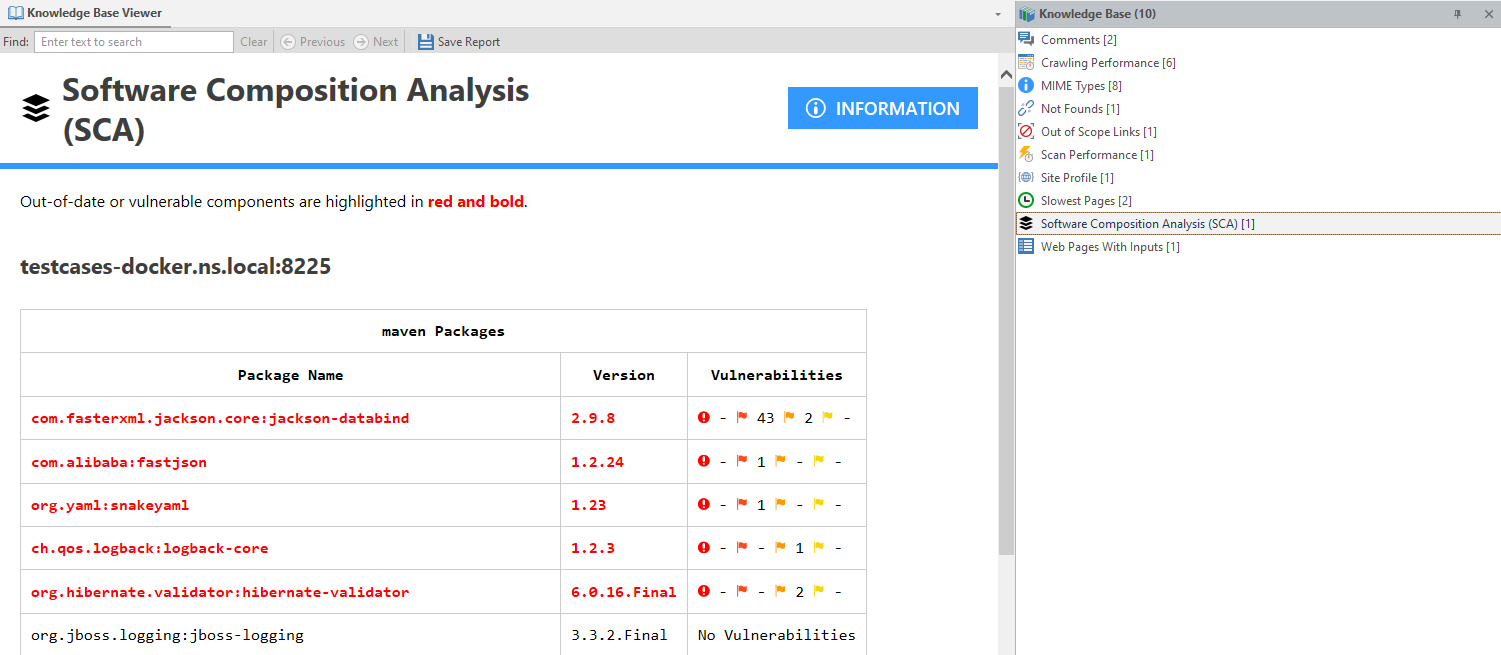Click the Slowest Pages clock icon
1501x655 pixels.
1026,200
